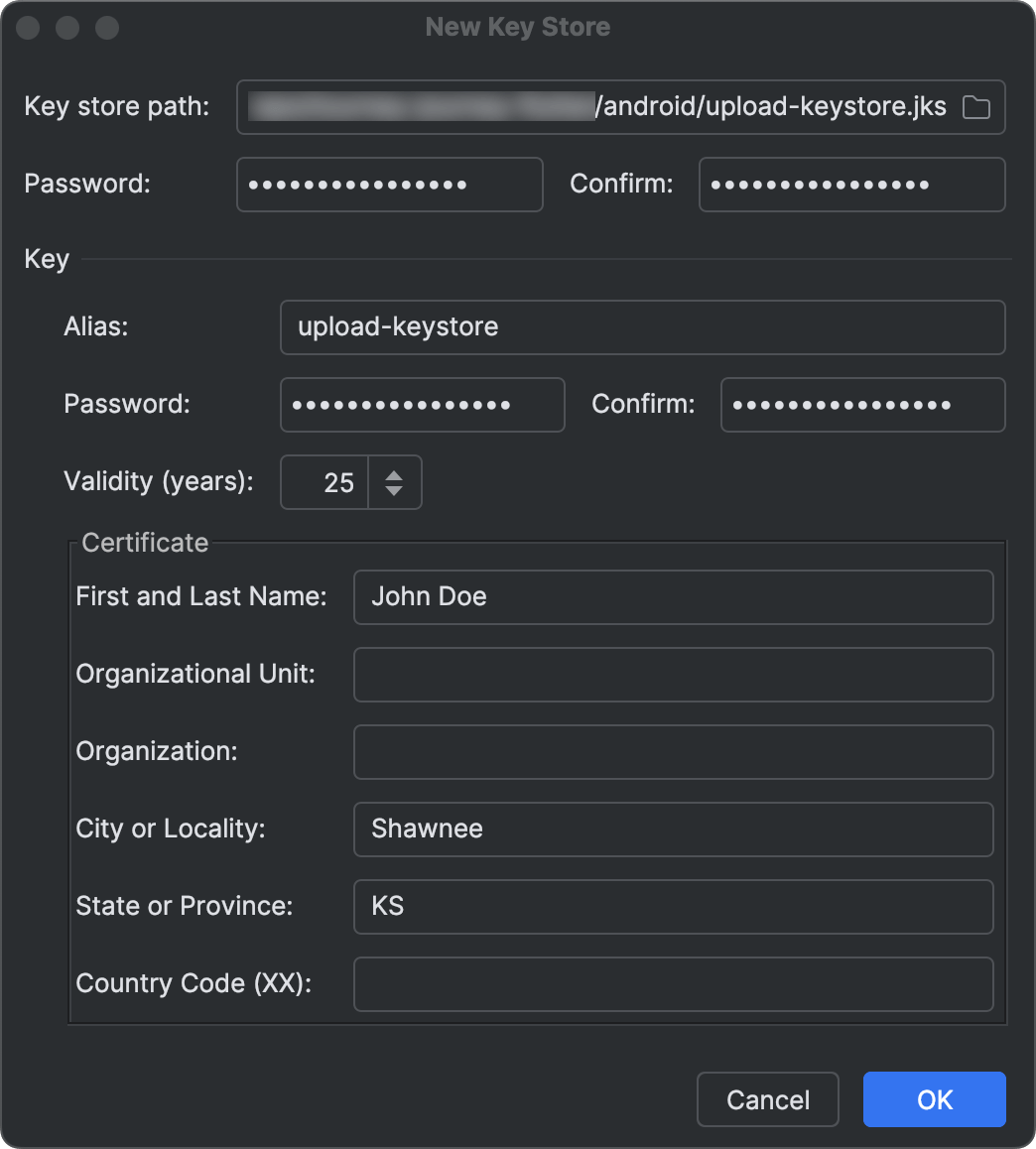The height and width of the screenshot is (1149, 1036).
Task: Click the New Key Store title bar
Action: [517, 27]
